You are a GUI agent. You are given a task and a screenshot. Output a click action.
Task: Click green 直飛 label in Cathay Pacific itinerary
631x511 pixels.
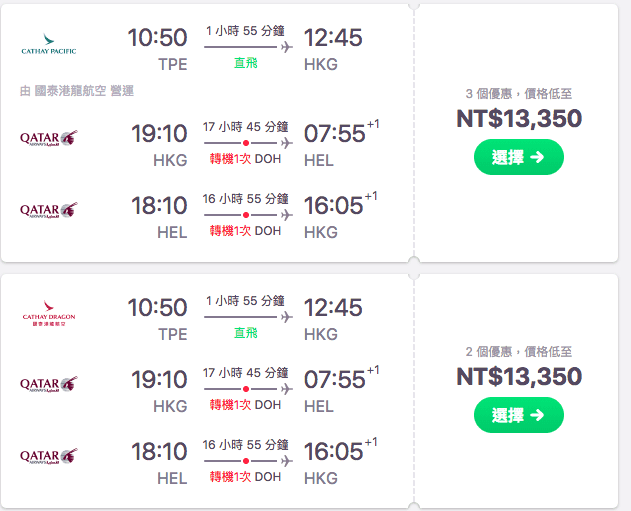pyautogui.click(x=246, y=63)
